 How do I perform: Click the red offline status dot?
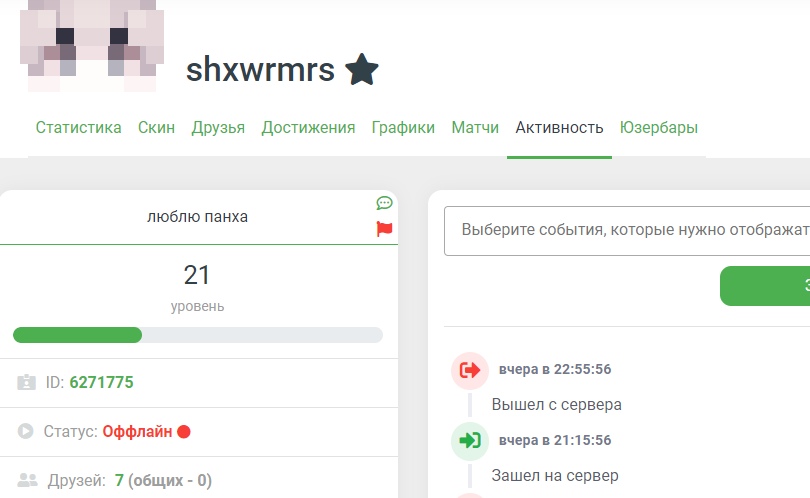[184, 432]
